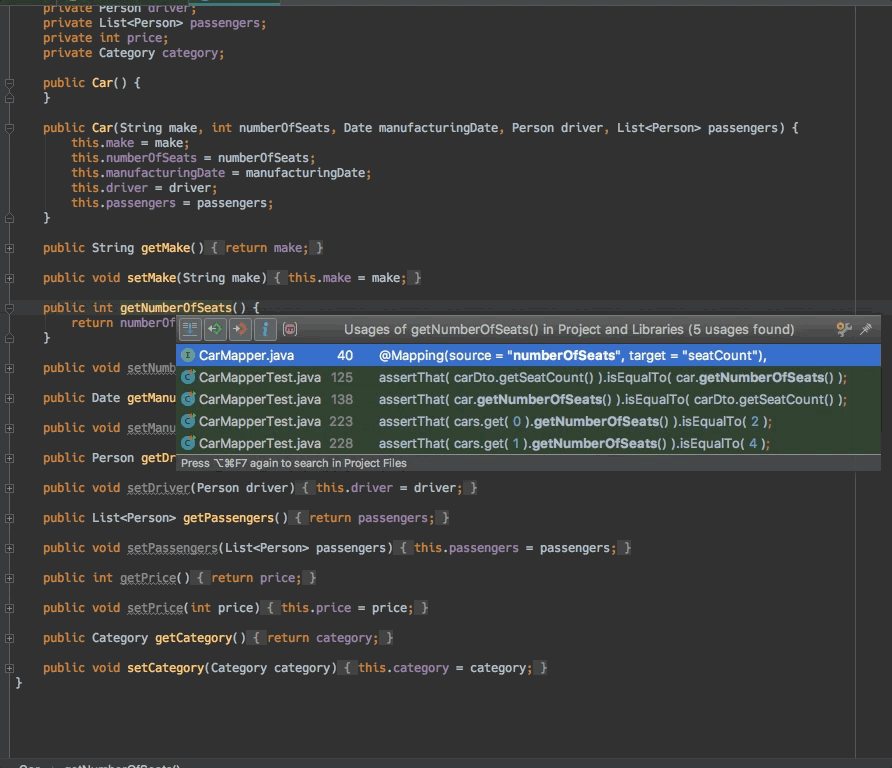Collapse the setCategory method using its fold marker

(x=8, y=667)
